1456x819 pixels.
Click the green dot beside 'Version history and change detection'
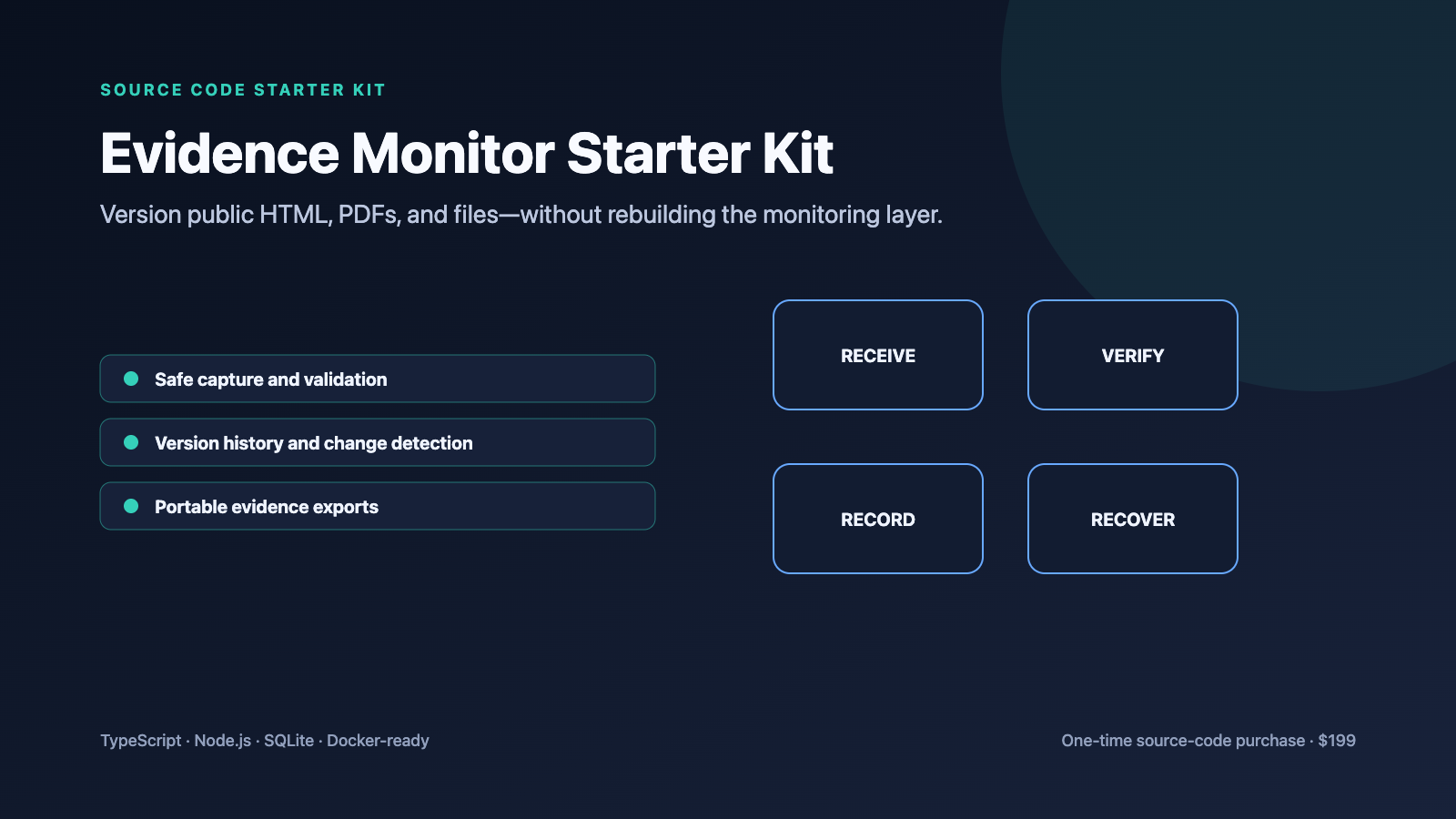pos(131,442)
